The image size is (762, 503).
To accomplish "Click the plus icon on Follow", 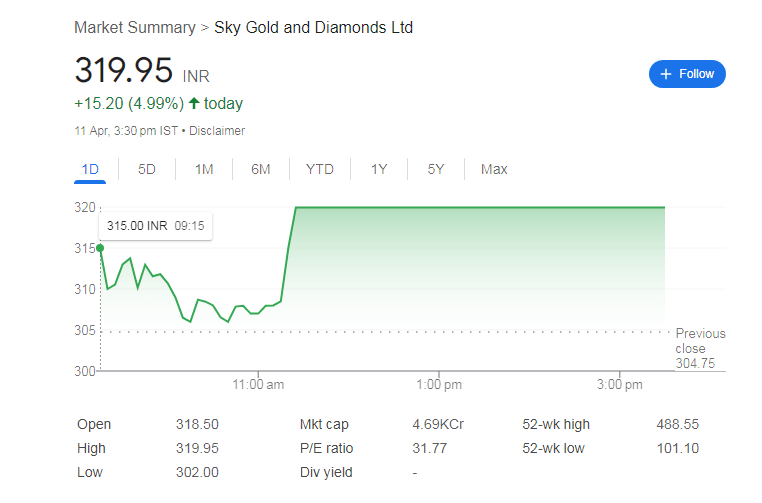I will coord(666,74).
